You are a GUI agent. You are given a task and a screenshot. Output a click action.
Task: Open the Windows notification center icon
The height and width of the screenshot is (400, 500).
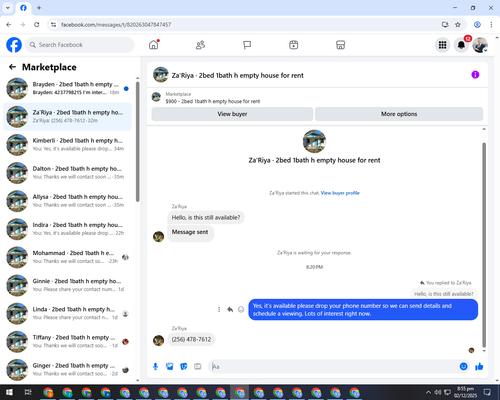click(487, 392)
